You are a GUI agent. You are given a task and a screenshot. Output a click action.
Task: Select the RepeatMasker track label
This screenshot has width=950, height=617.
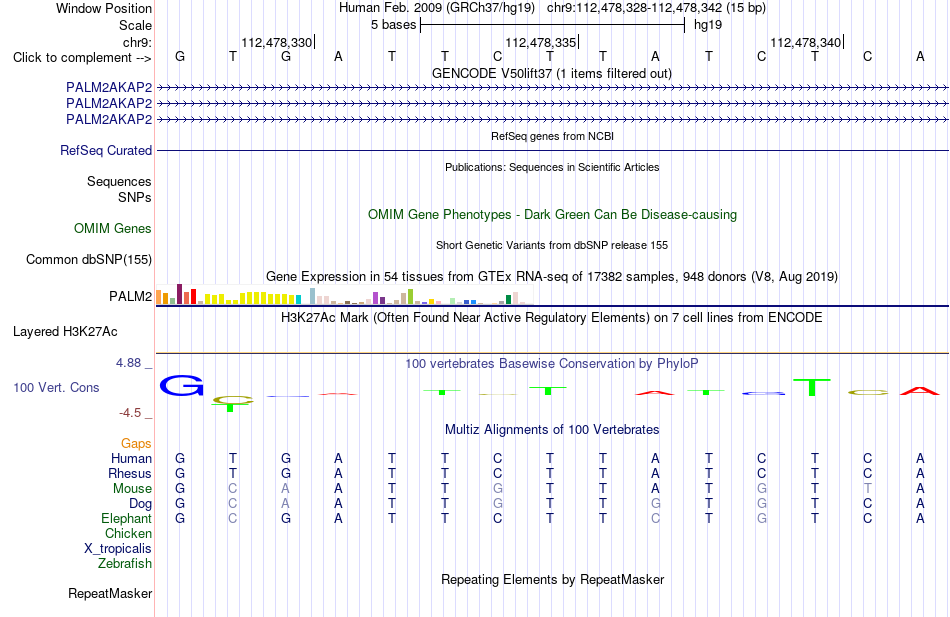110,593
